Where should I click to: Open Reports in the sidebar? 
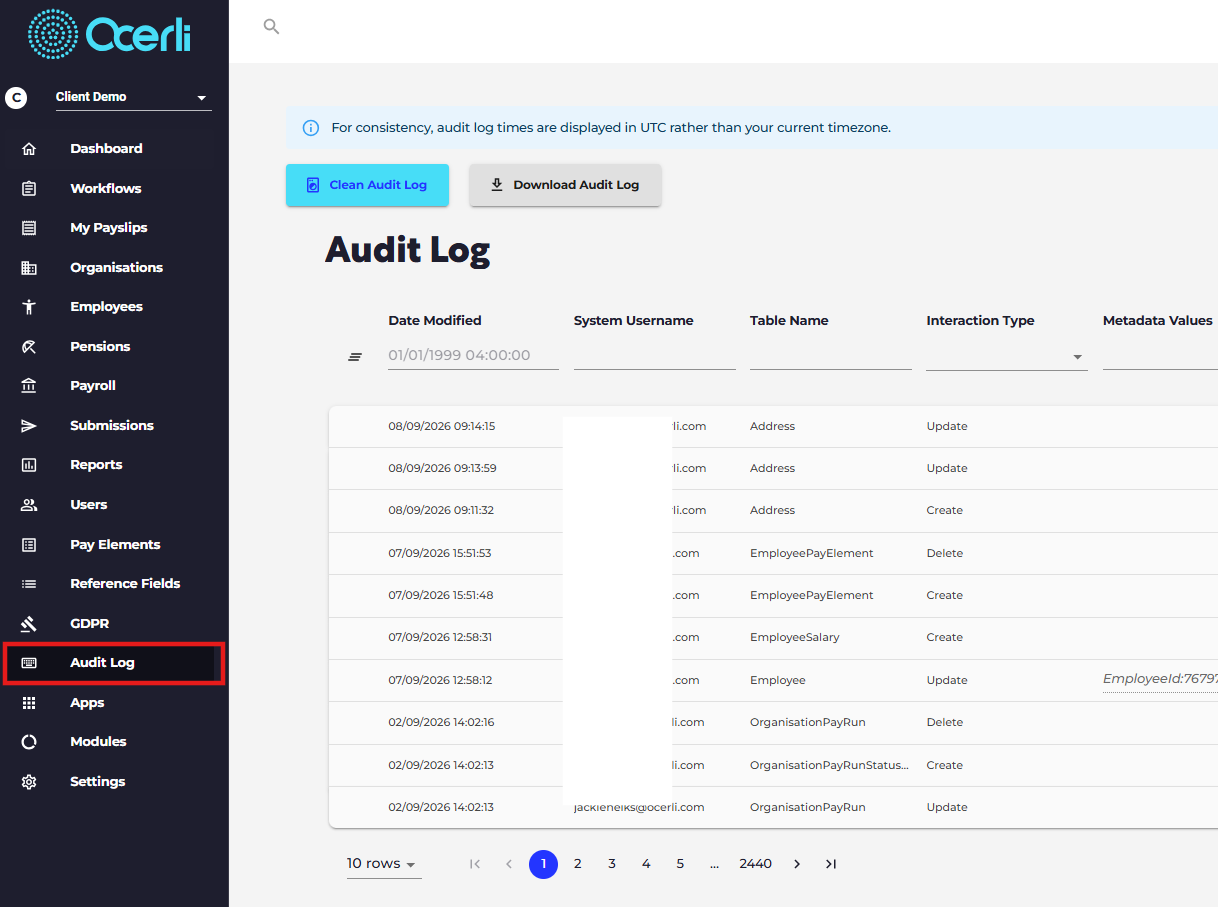click(x=96, y=465)
